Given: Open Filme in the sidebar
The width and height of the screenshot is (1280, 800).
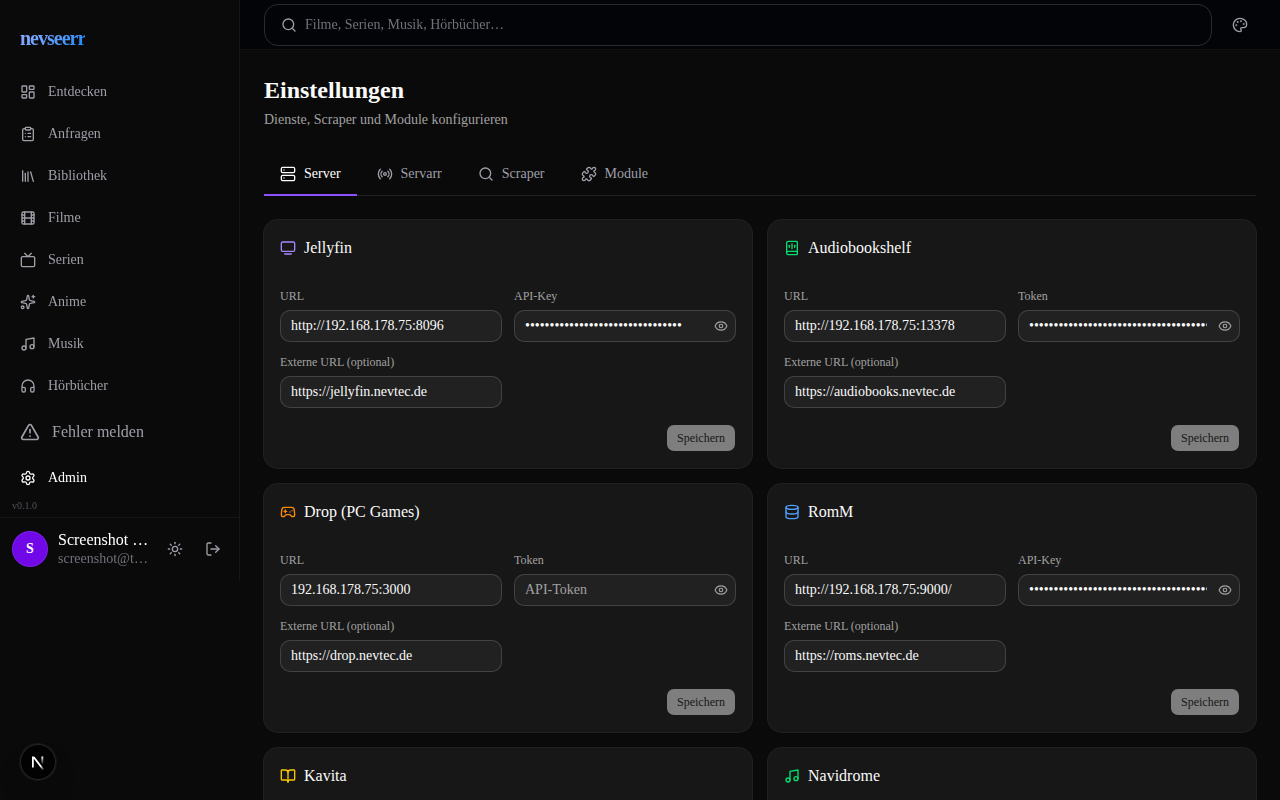Looking at the screenshot, I should 119,218.
